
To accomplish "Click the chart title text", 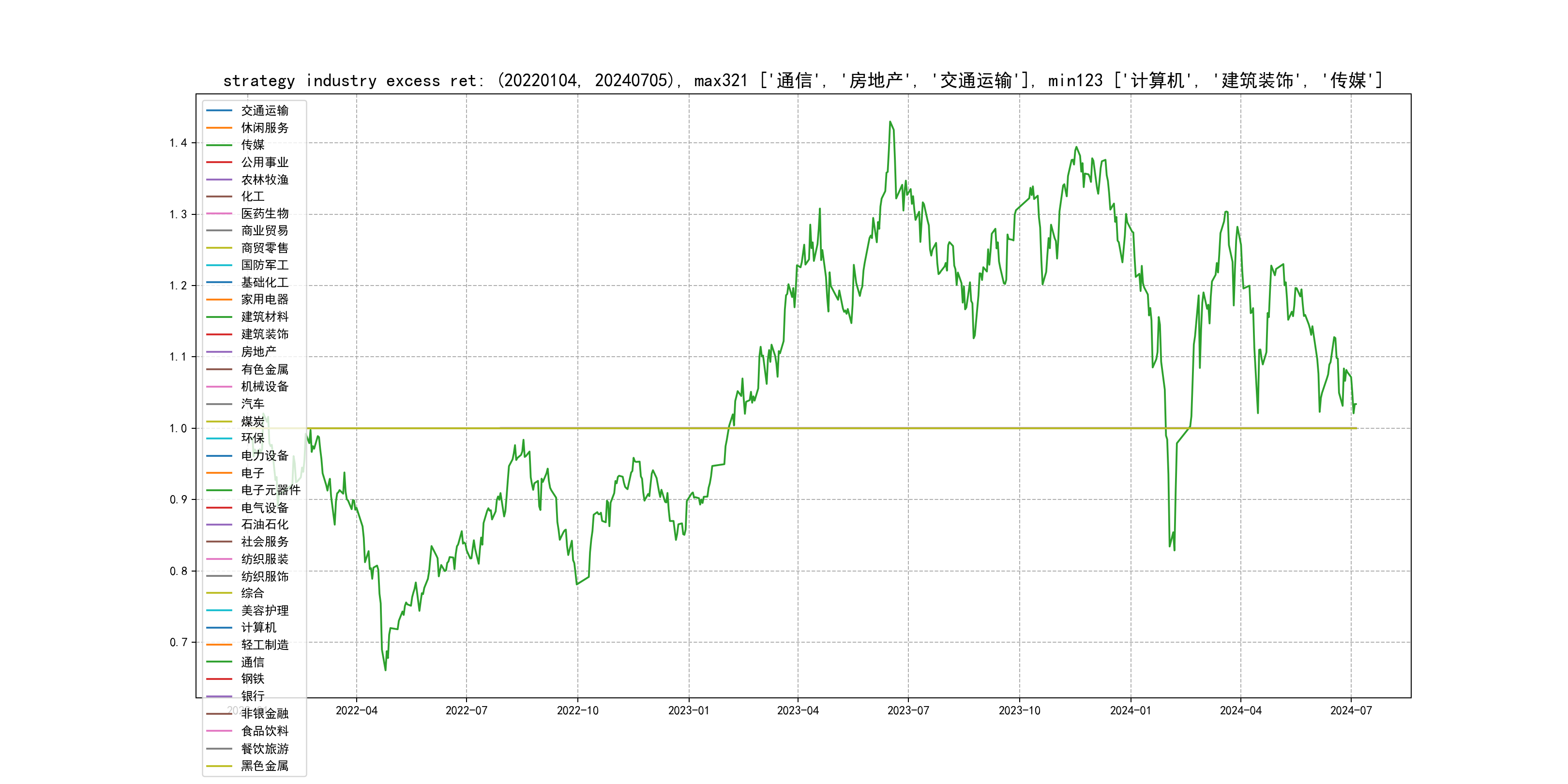I will click(x=802, y=80).
